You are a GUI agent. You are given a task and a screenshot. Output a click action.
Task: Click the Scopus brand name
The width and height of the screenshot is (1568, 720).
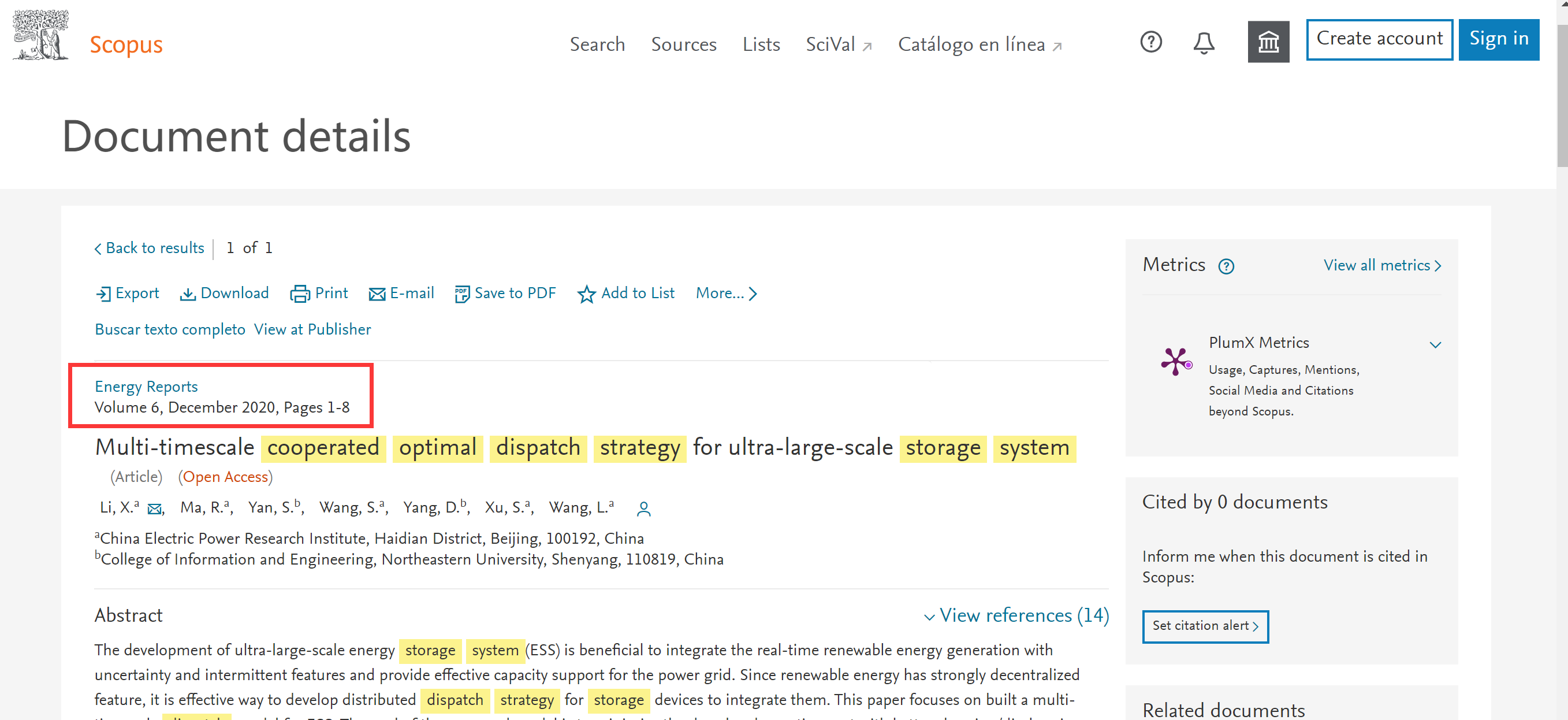click(x=126, y=44)
